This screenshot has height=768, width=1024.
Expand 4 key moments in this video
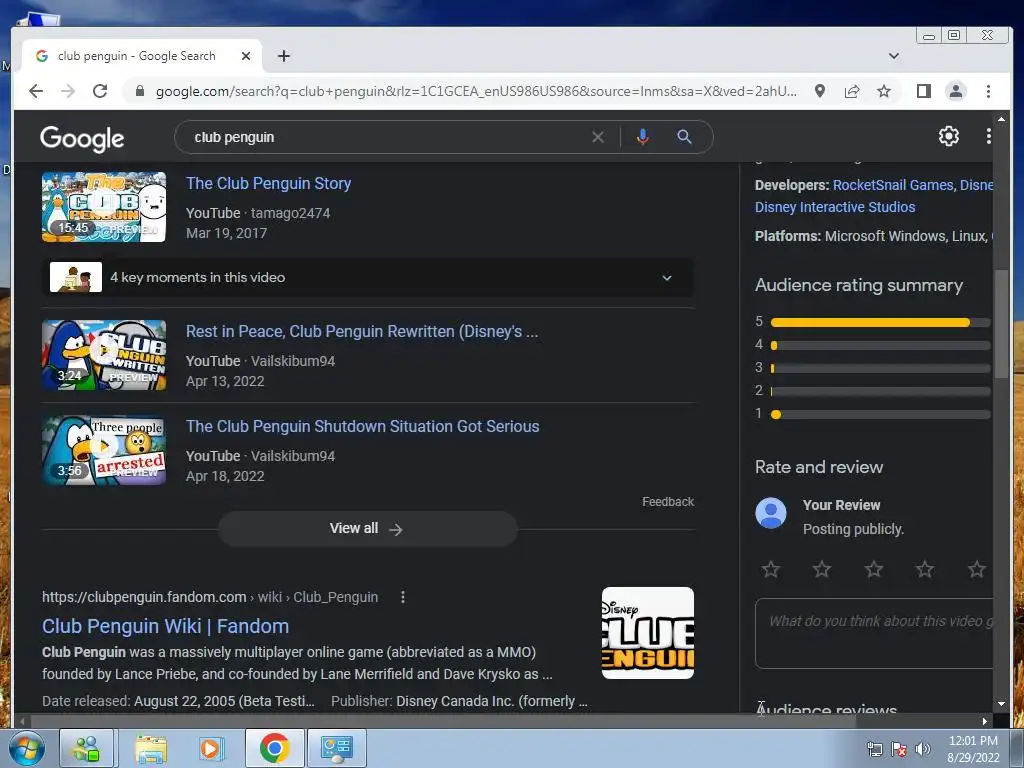tap(368, 278)
